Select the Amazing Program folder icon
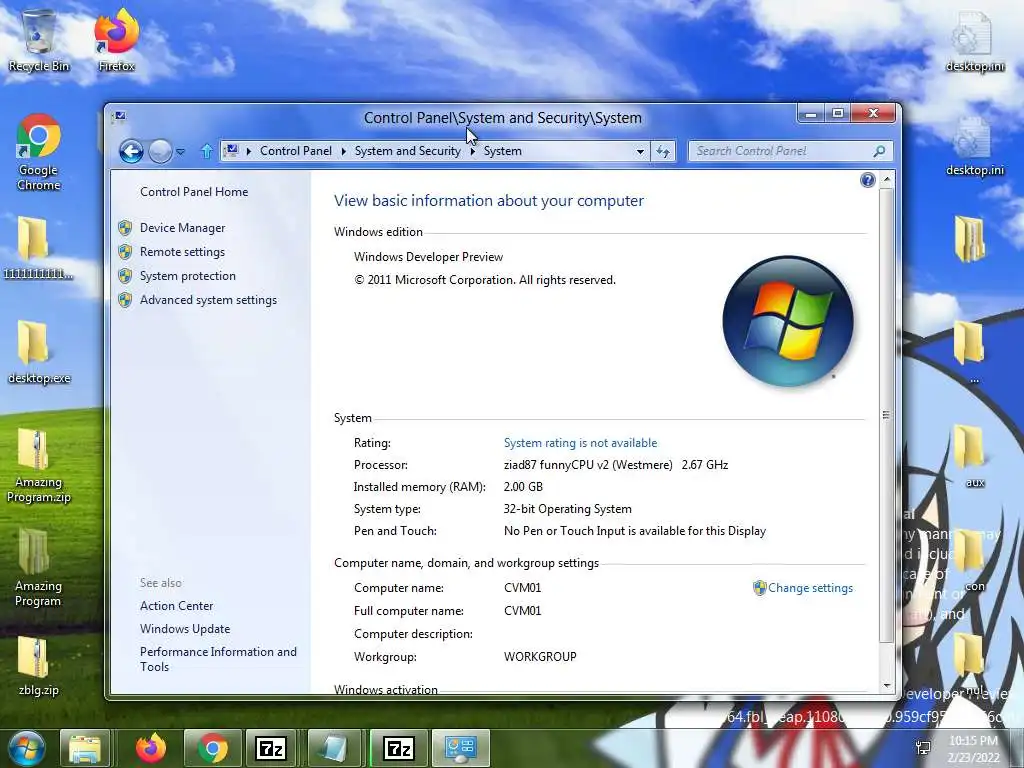 [x=39, y=568]
